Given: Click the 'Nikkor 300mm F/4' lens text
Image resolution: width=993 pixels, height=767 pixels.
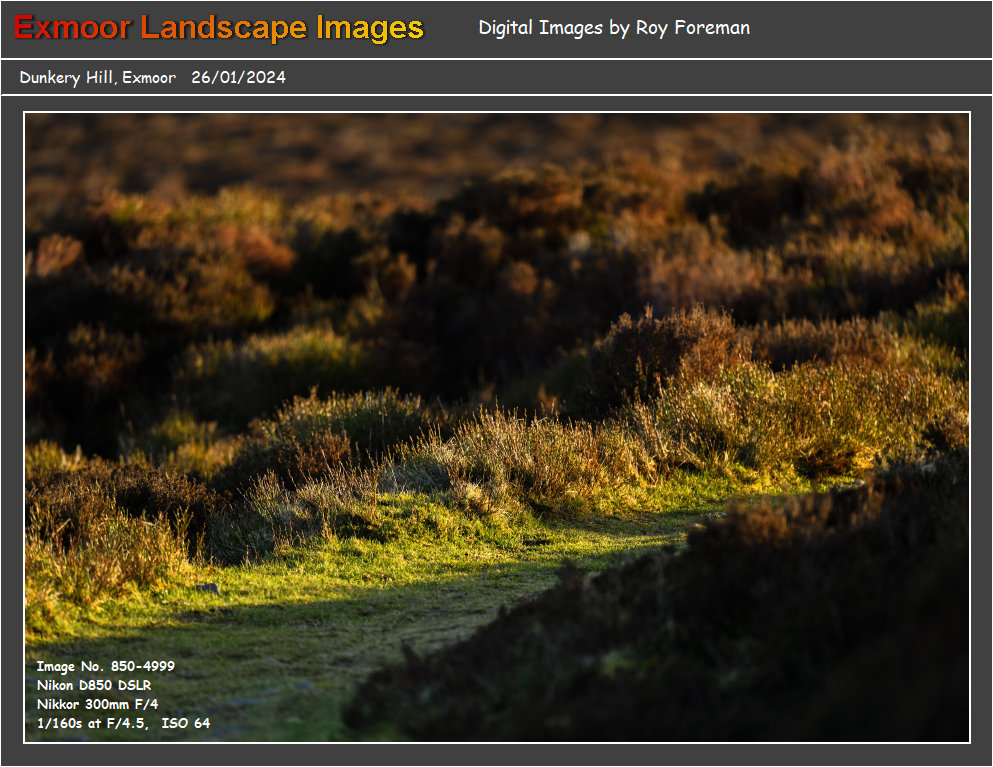Looking at the screenshot, I should [x=98, y=704].
